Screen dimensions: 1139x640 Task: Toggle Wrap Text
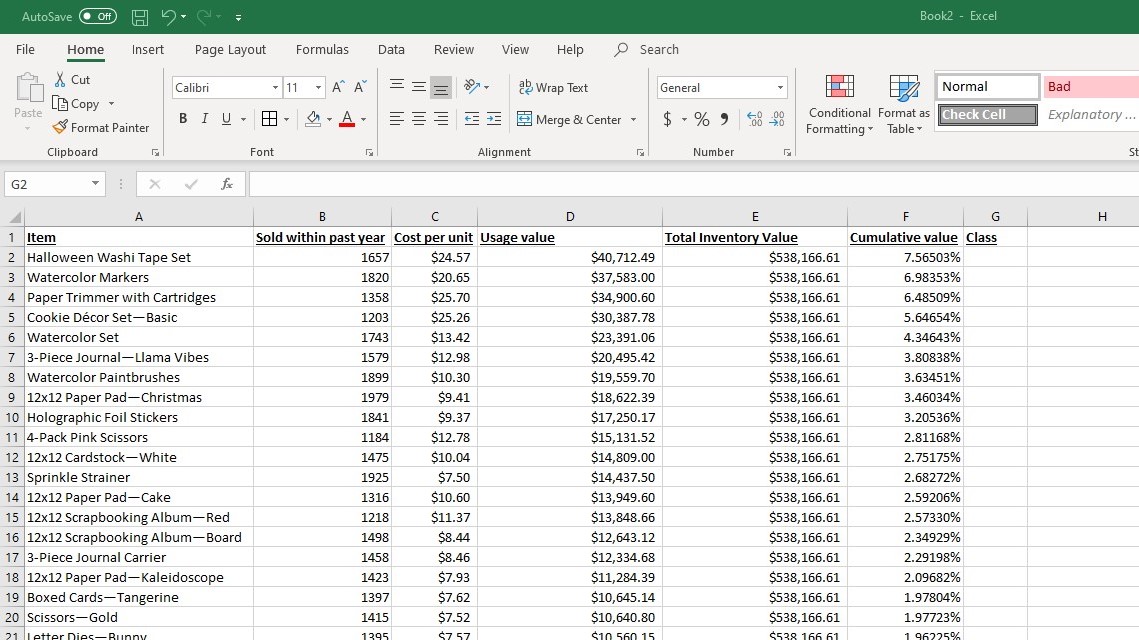(554, 87)
